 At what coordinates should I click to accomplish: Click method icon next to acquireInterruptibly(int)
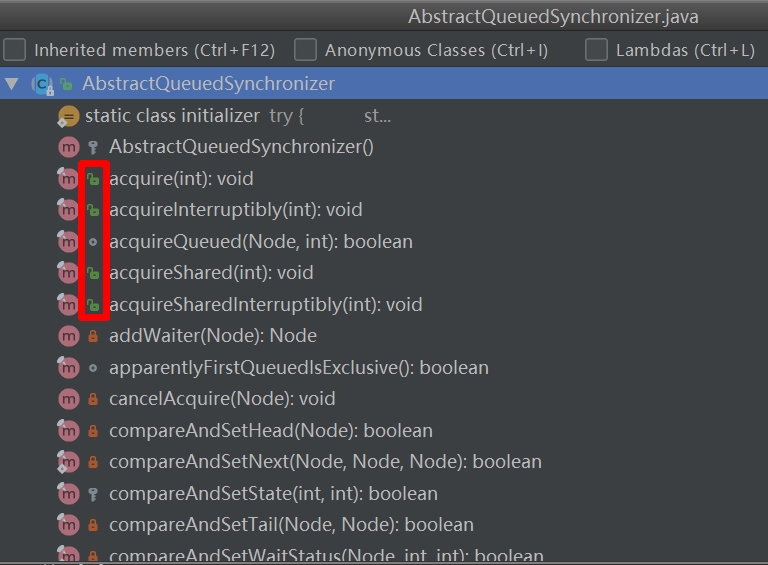[68, 210]
